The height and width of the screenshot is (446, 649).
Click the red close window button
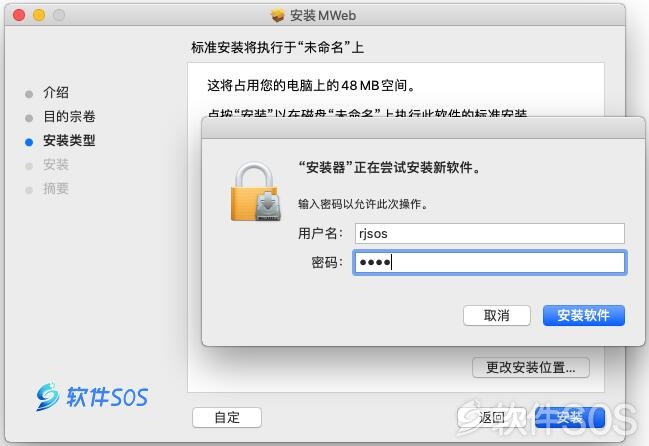pyautogui.click(x=19, y=15)
